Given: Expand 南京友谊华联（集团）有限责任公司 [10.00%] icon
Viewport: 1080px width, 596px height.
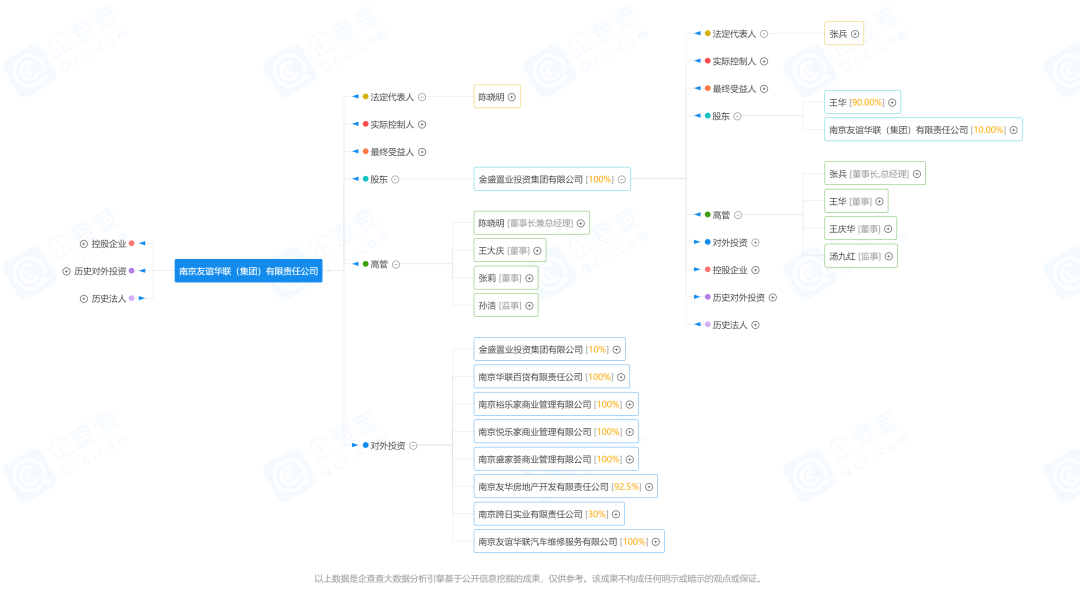Looking at the screenshot, I should click(1013, 130).
